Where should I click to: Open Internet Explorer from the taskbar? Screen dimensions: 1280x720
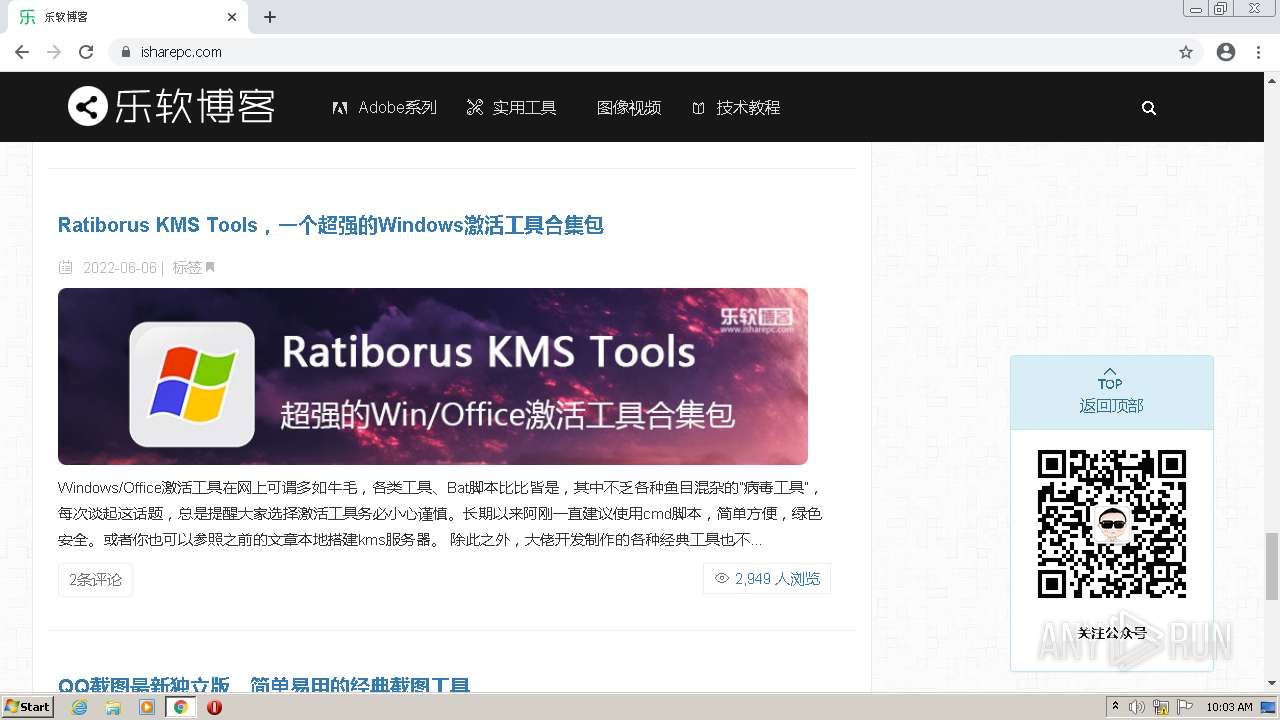[x=80, y=707]
